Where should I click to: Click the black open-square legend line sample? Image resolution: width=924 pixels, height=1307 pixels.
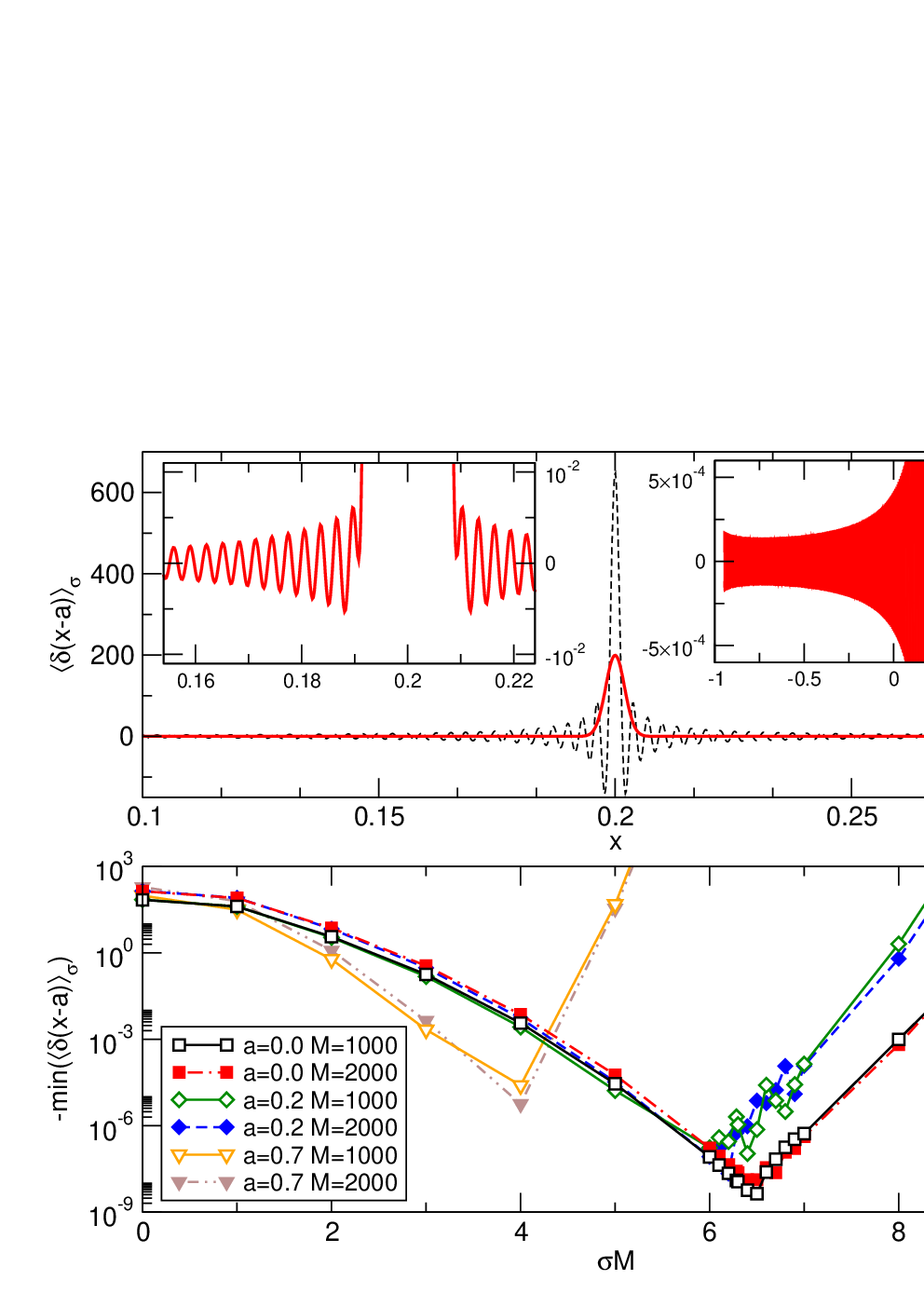click(203, 1045)
